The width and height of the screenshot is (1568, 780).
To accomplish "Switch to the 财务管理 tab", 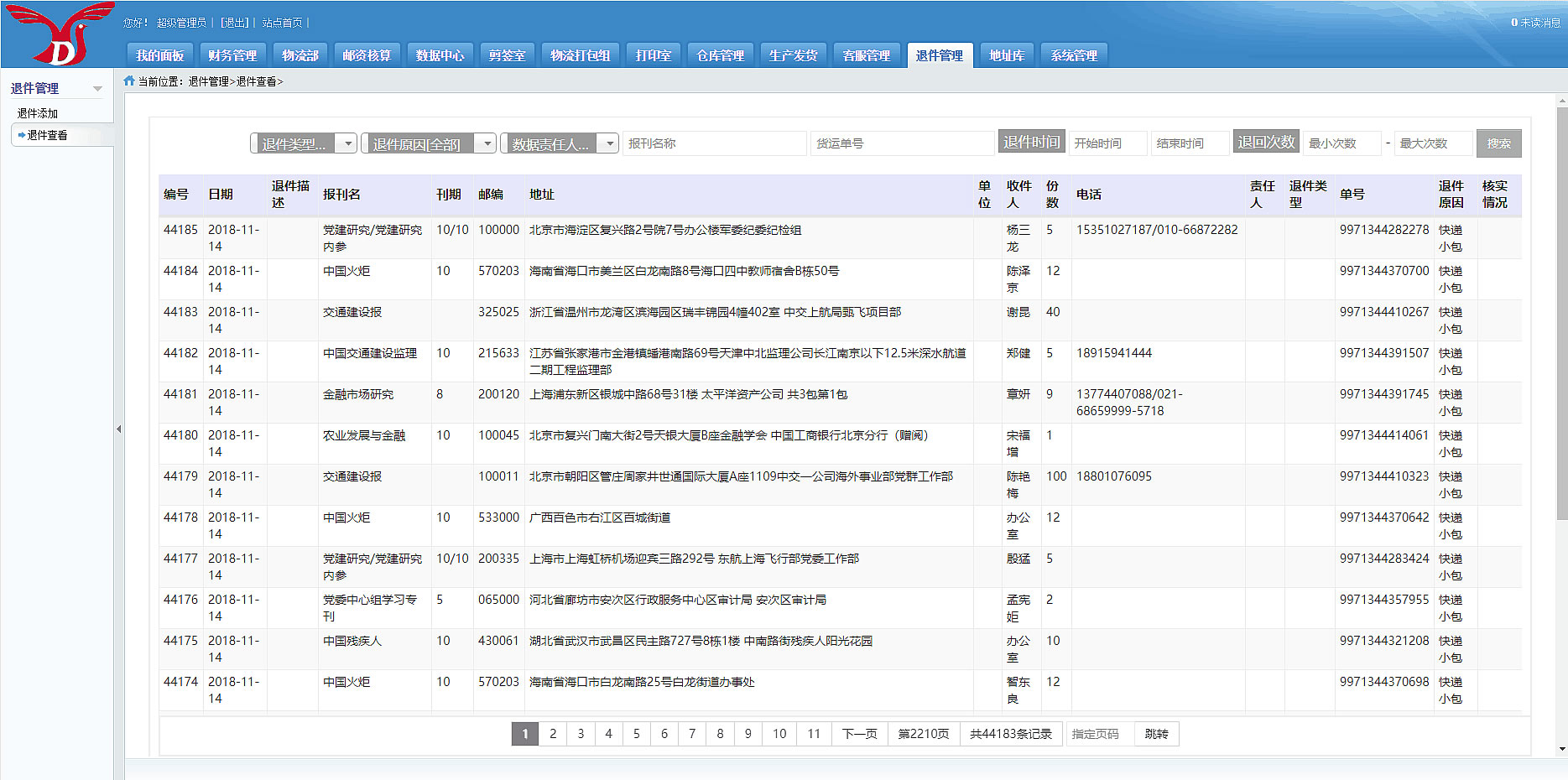I will [x=232, y=55].
